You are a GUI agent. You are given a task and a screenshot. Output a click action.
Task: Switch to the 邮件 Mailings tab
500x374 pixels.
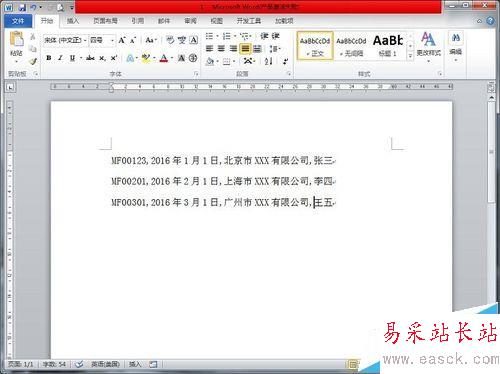tap(164, 21)
